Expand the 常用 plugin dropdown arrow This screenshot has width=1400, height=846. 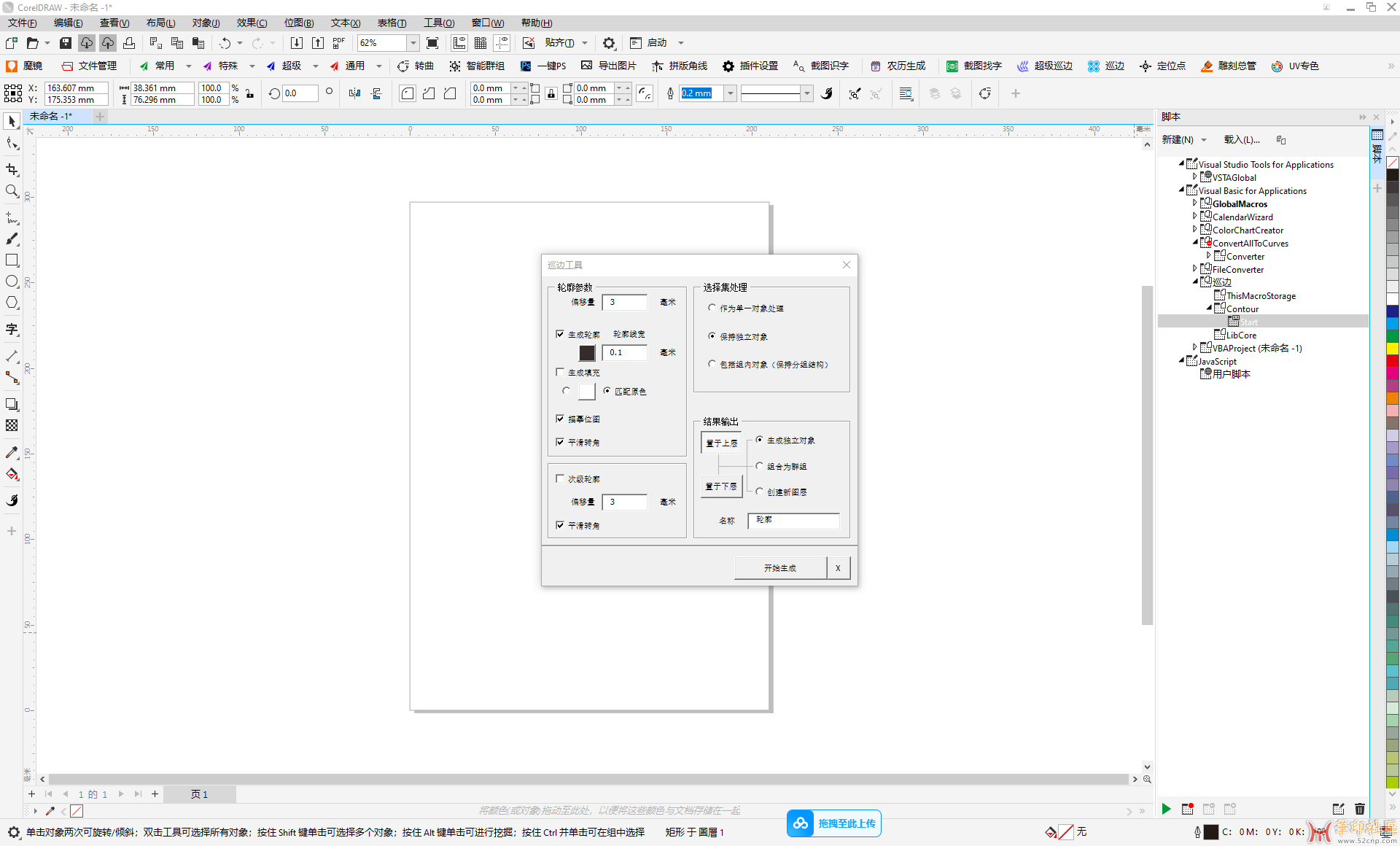click(x=188, y=66)
